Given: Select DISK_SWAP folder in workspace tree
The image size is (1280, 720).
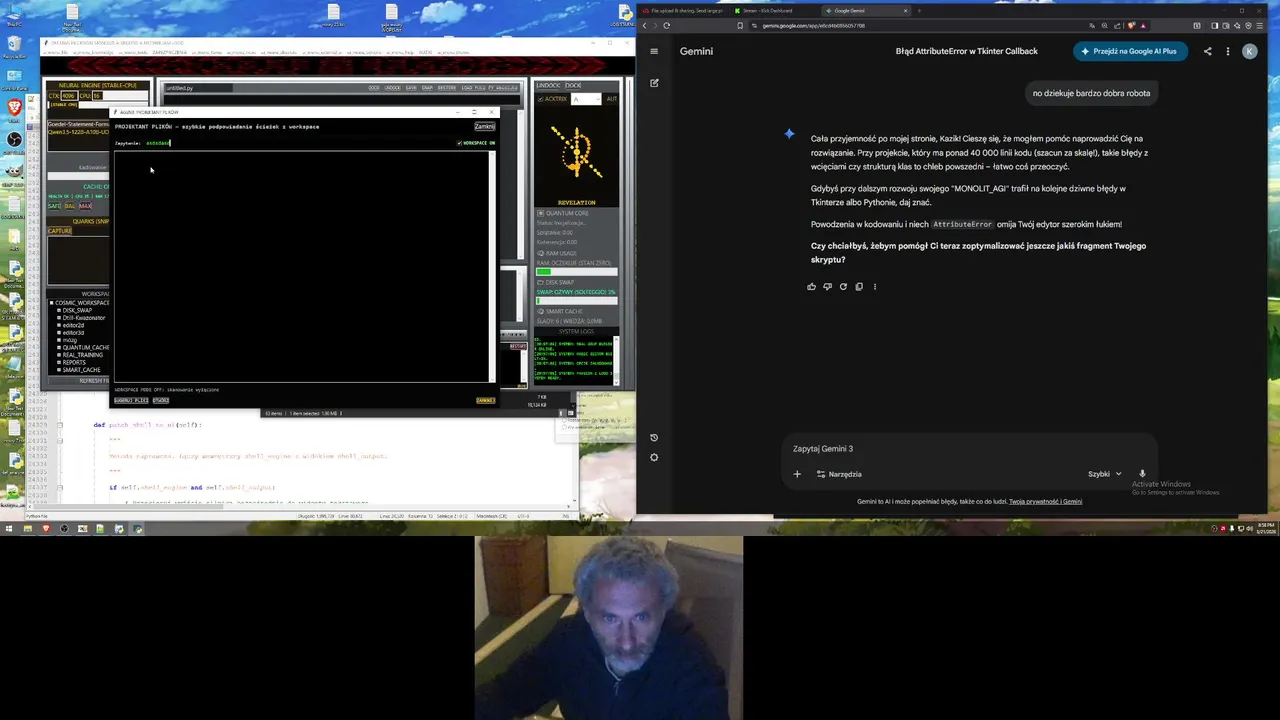Looking at the screenshot, I should [77, 310].
